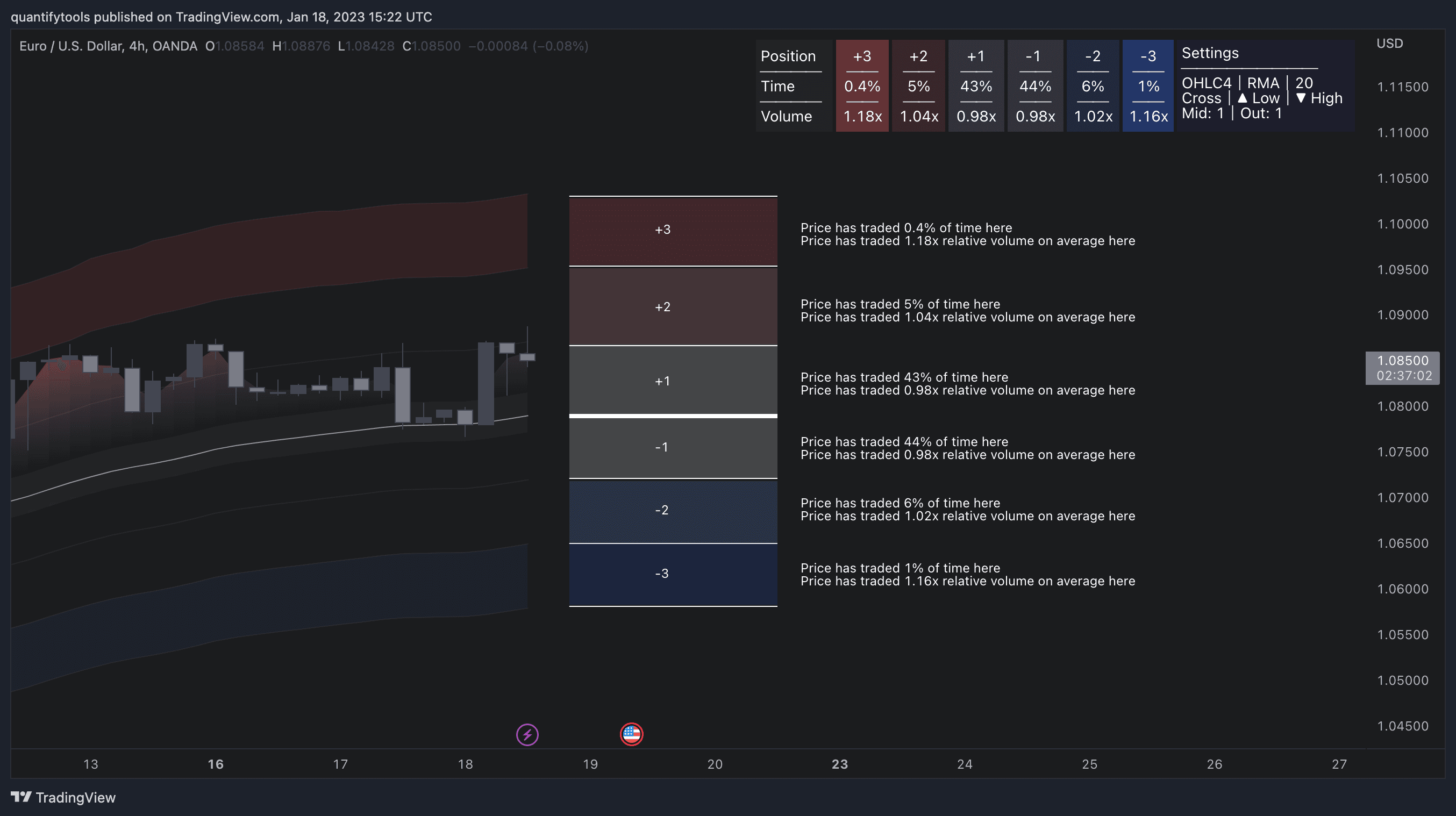Click the US flag economic event icon
The width and height of the screenshot is (1456, 816).
point(631,735)
